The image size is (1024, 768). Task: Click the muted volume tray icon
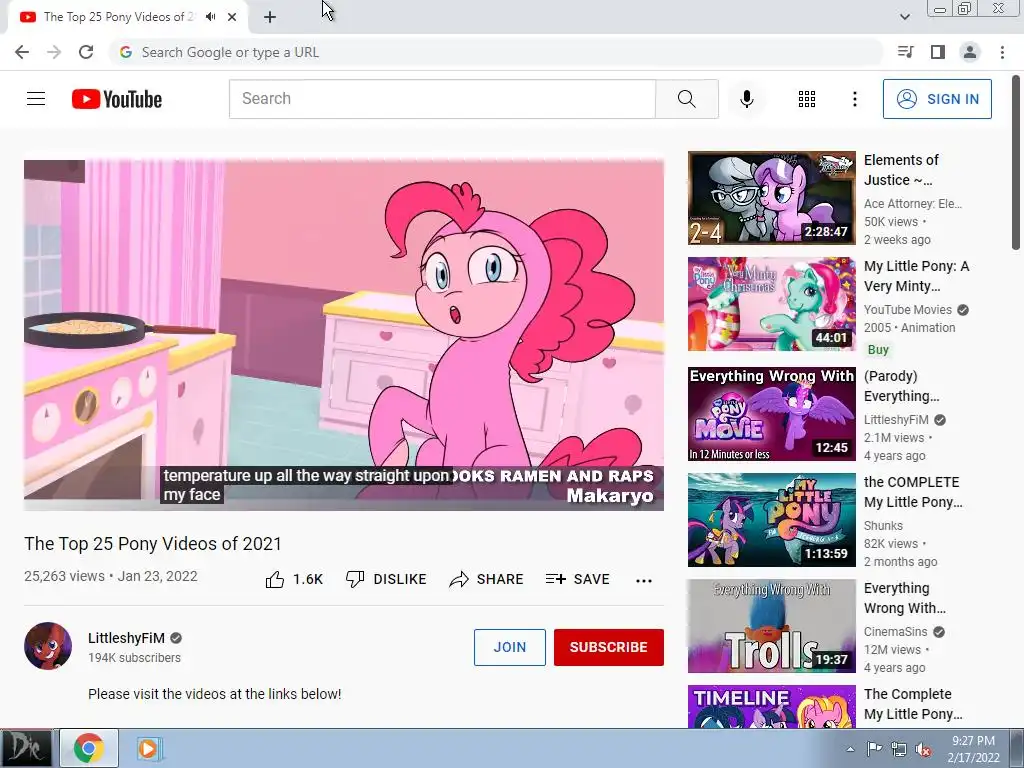coord(923,749)
